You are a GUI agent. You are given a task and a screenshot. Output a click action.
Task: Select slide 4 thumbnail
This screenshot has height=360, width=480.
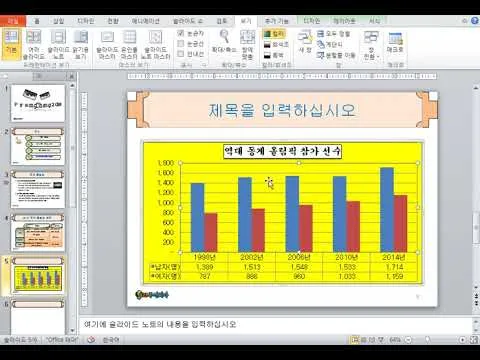coord(38,233)
